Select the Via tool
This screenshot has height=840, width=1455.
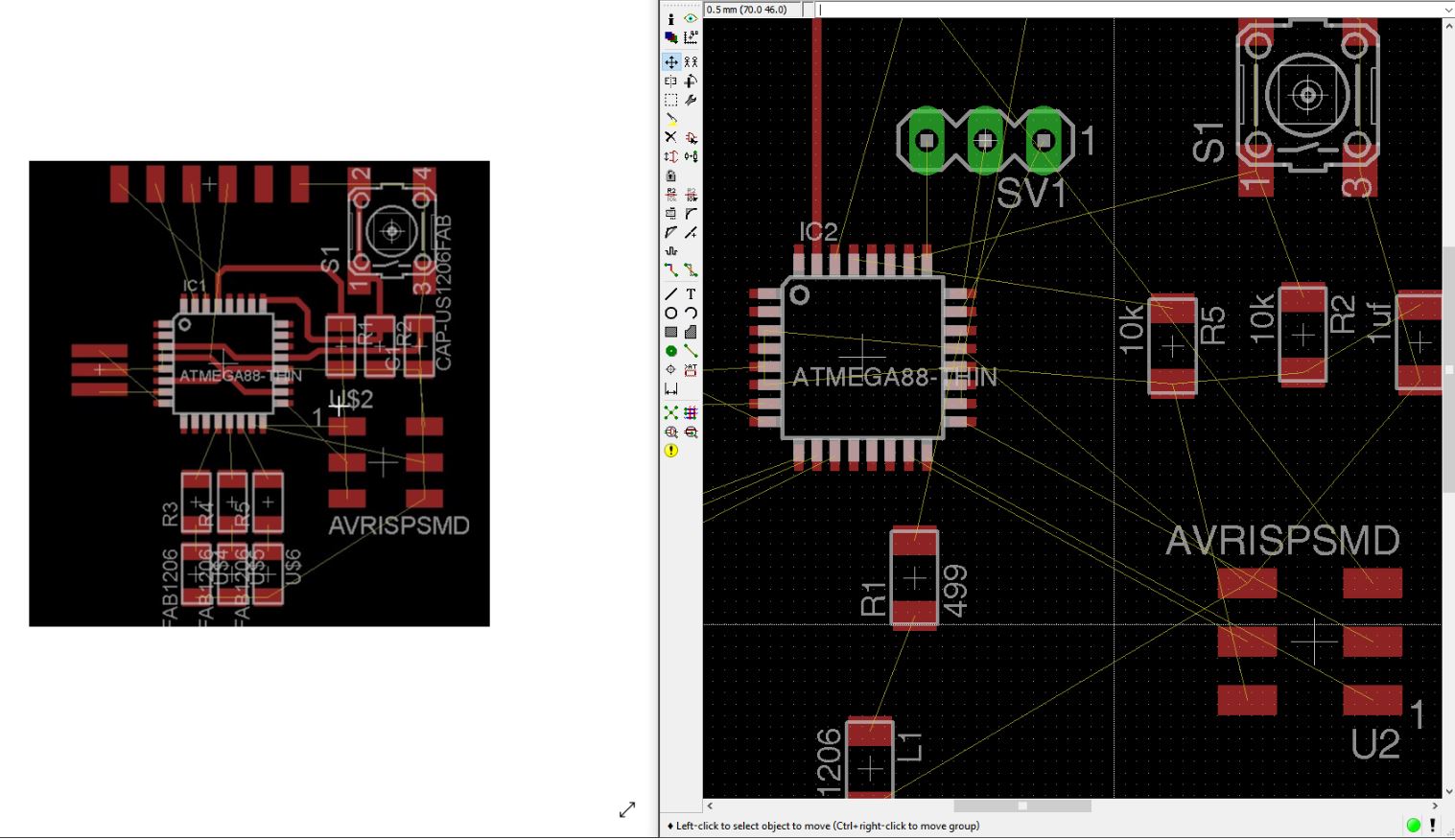[670, 351]
